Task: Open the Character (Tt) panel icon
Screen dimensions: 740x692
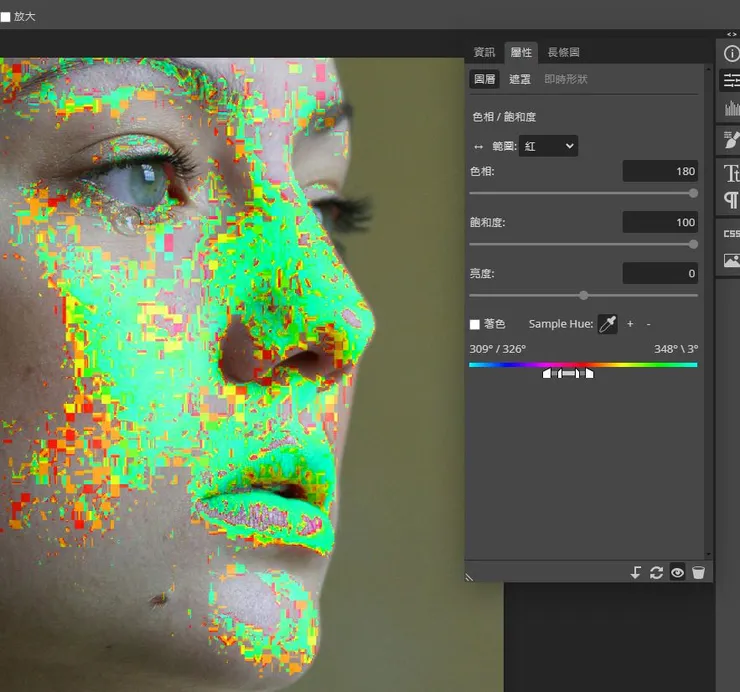Action: tap(731, 173)
